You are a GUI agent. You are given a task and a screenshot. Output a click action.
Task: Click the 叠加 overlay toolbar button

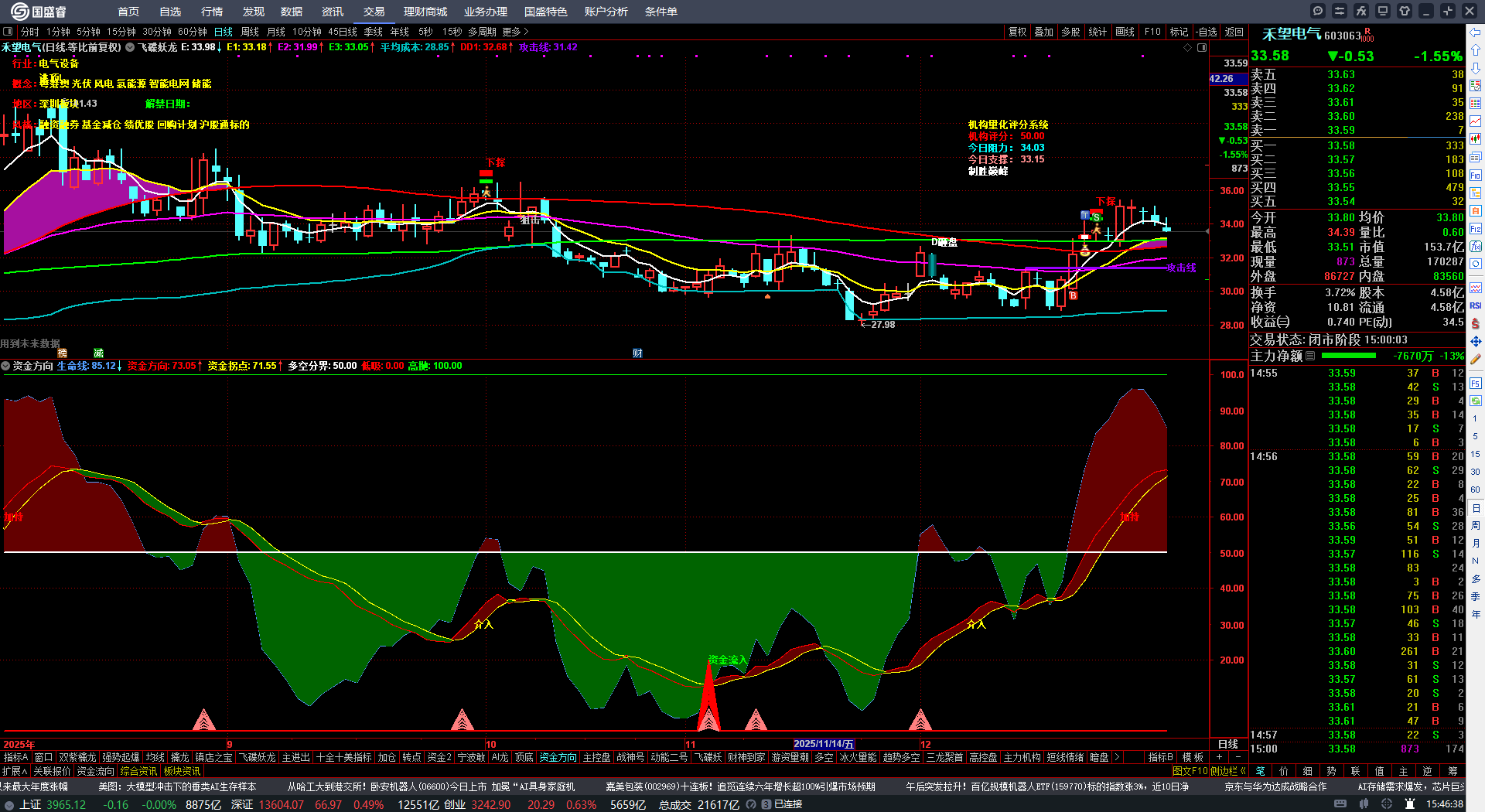[x=1044, y=32]
